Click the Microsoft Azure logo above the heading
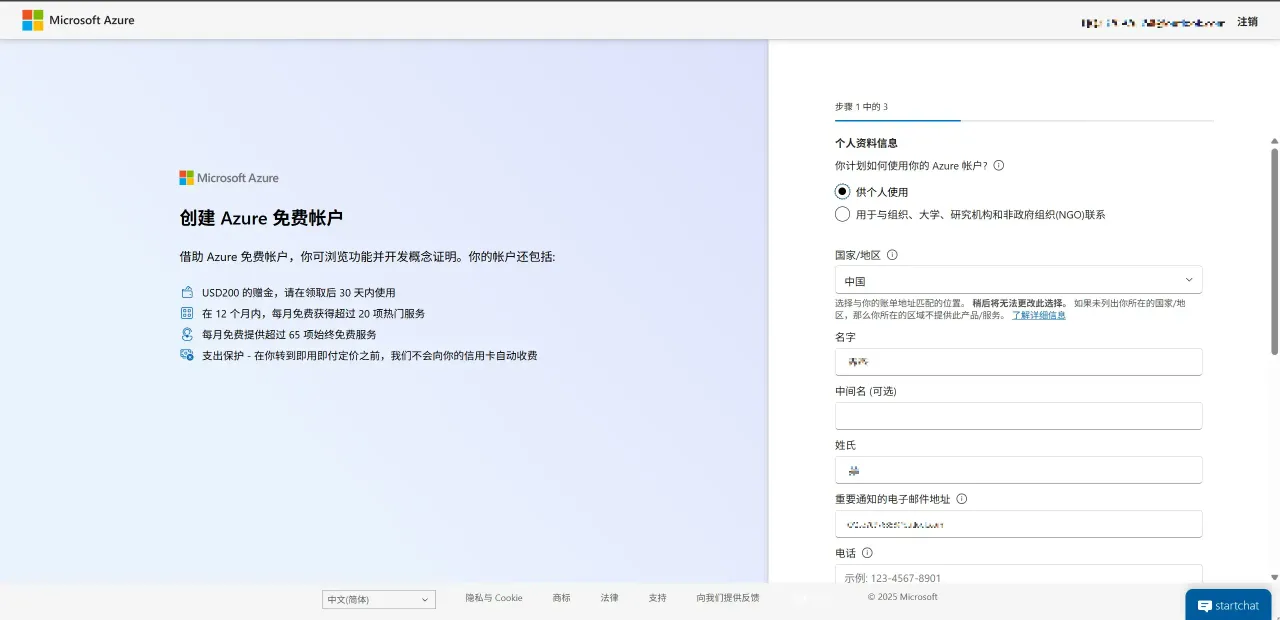The image size is (1280, 620). [229, 178]
